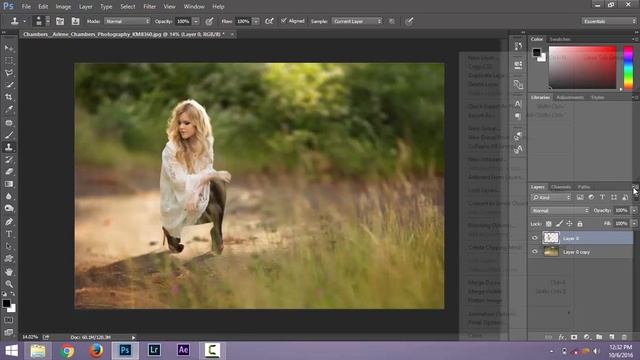Select the Zoom tool

point(9,284)
